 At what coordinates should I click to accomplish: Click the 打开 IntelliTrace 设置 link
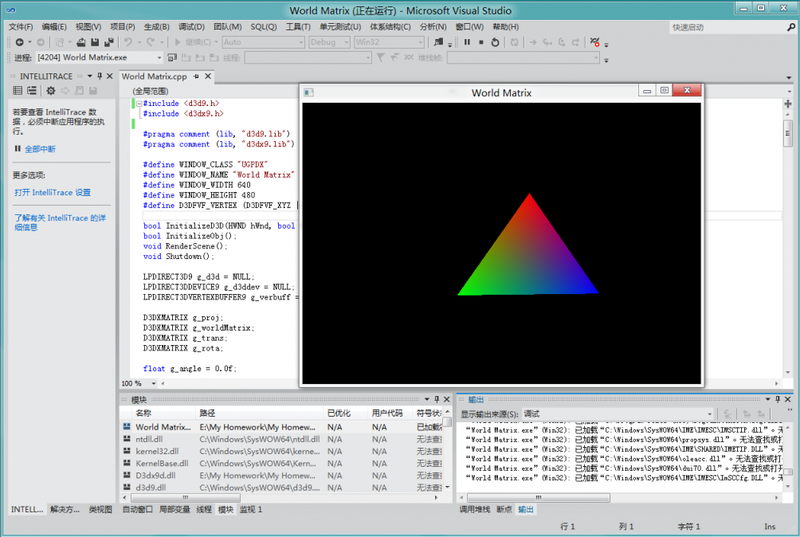click(x=52, y=191)
